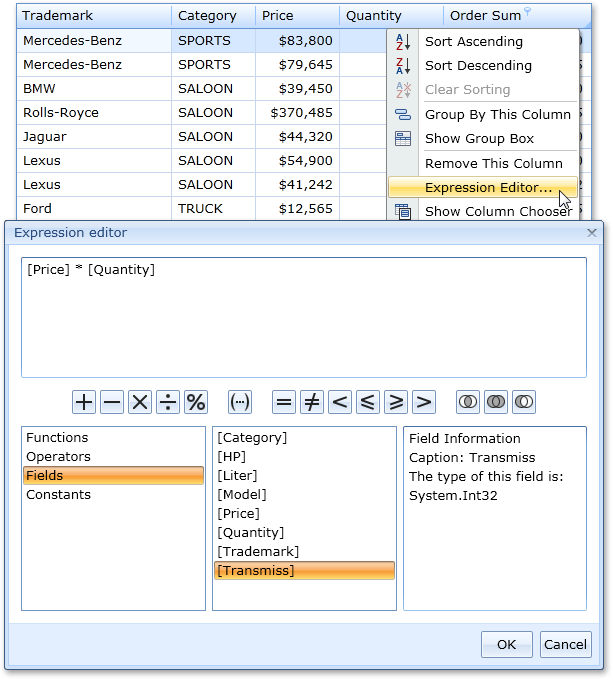Click the less-than-or-equal operator
Image resolution: width=613 pixels, height=680 pixels.
point(368,402)
